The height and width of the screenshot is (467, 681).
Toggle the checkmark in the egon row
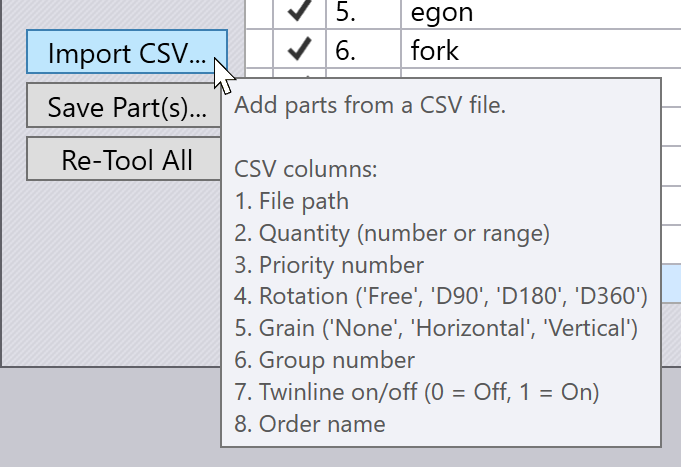click(x=300, y=11)
